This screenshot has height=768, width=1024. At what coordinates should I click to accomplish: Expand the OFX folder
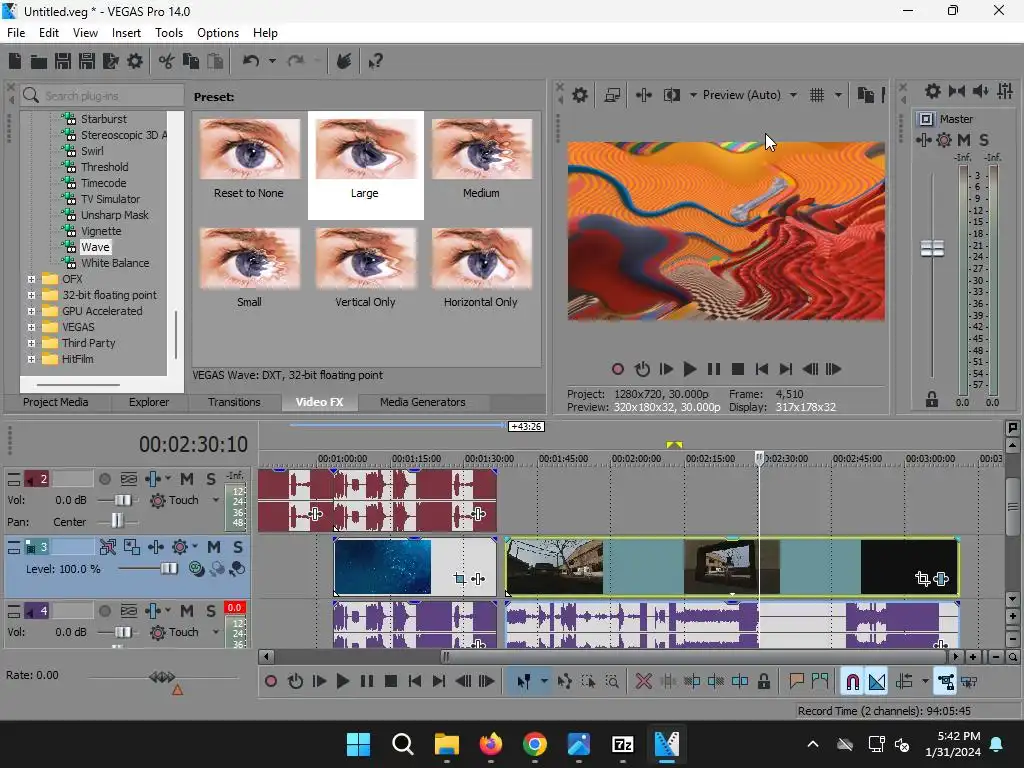(x=31, y=279)
